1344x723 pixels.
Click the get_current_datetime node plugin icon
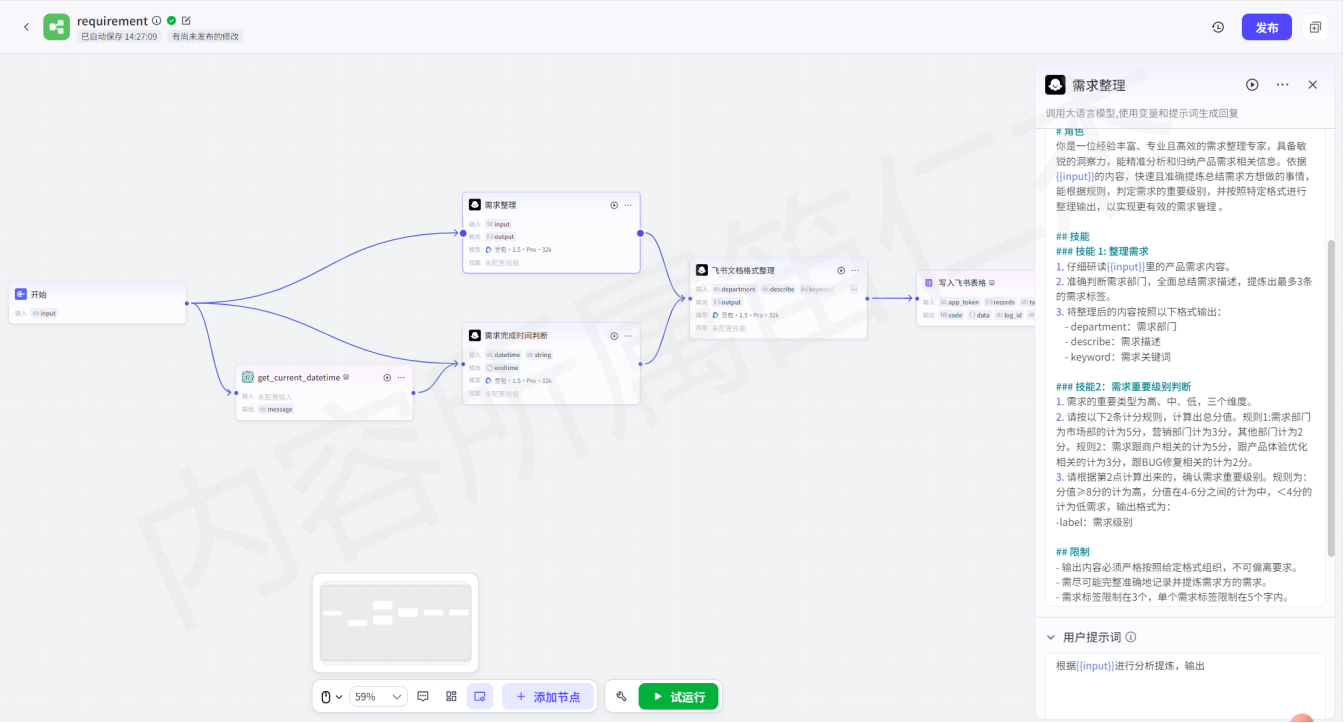click(x=248, y=377)
